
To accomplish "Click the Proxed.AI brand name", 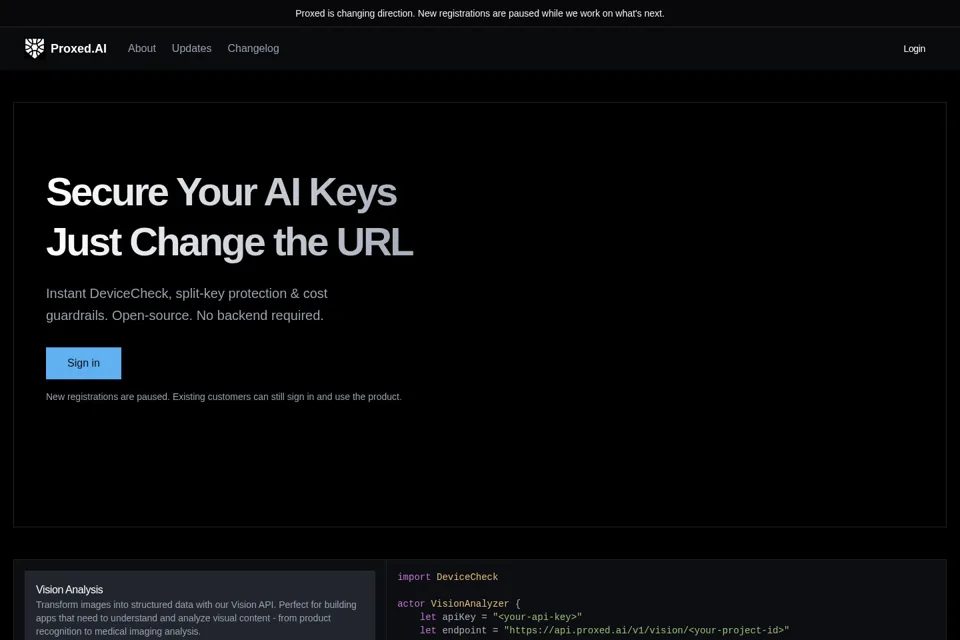I will click(x=78, y=48).
